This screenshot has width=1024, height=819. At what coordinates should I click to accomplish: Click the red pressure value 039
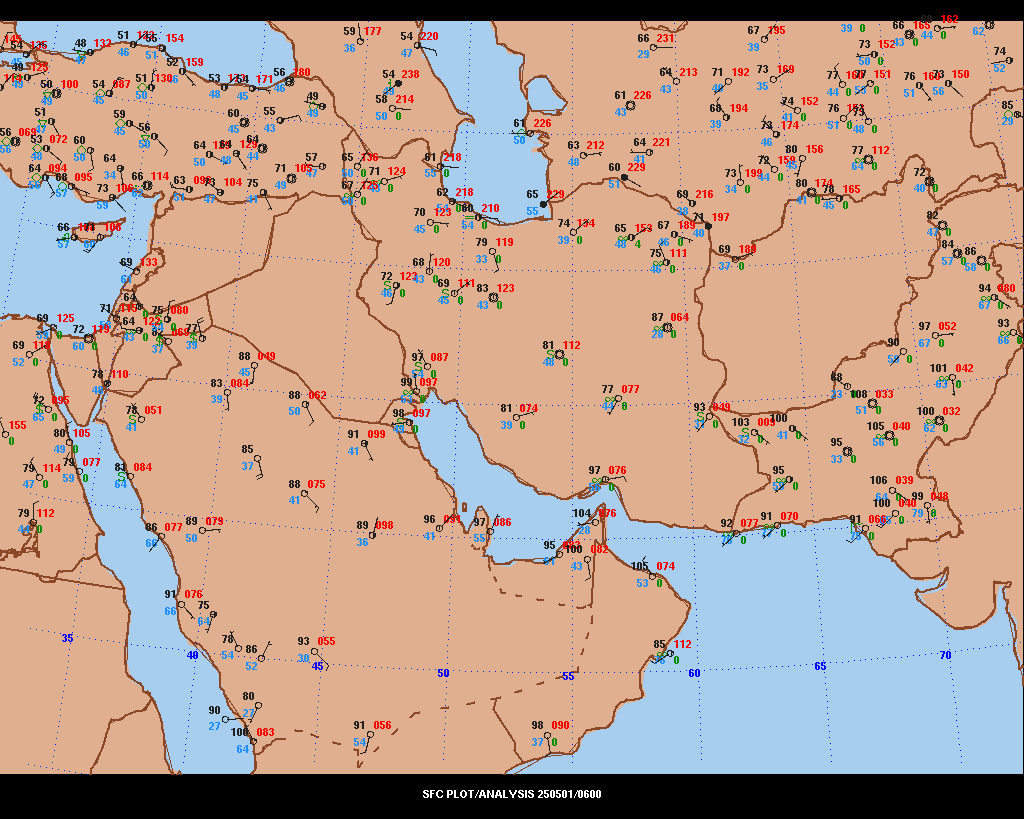coord(904,481)
